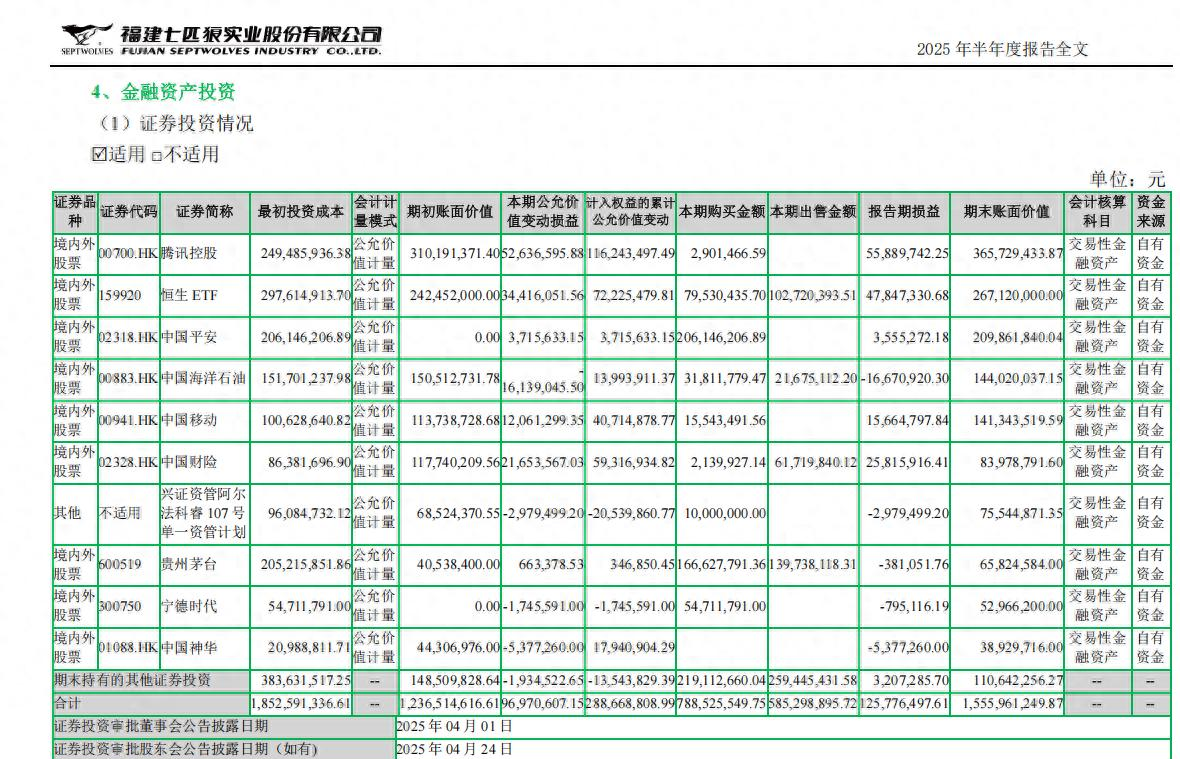Screen dimensions: 1180x759
Task: Select the 报告期损益 column header
Action: (904, 212)
